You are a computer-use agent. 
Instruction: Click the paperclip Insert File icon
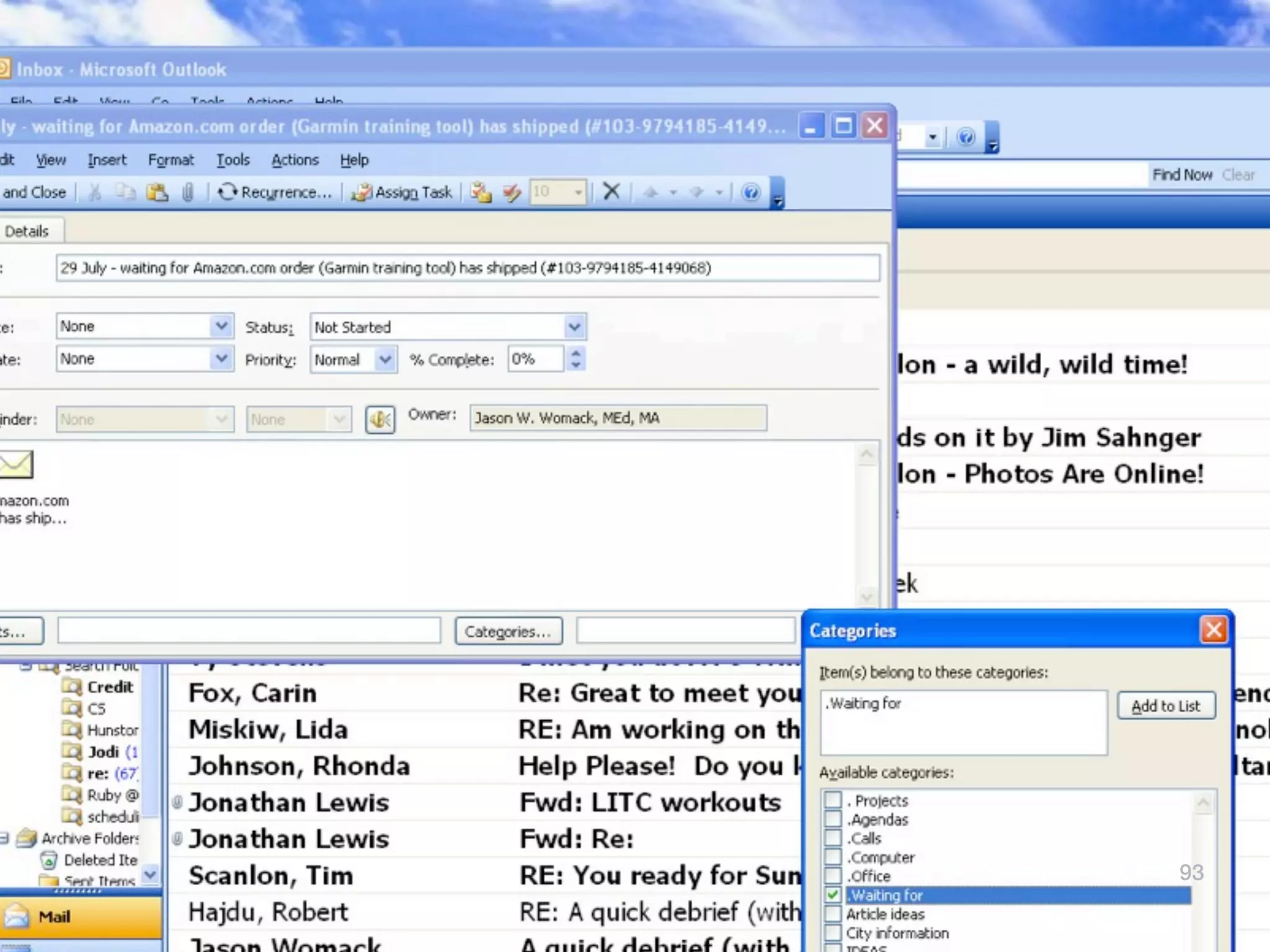(x=188, y=192)
